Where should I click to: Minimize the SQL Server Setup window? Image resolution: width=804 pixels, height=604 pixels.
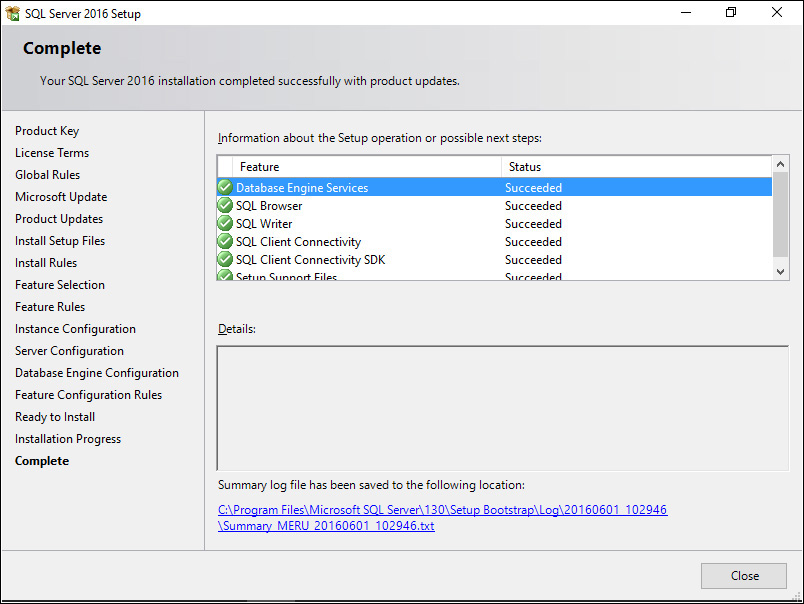[x=686, y=13]
